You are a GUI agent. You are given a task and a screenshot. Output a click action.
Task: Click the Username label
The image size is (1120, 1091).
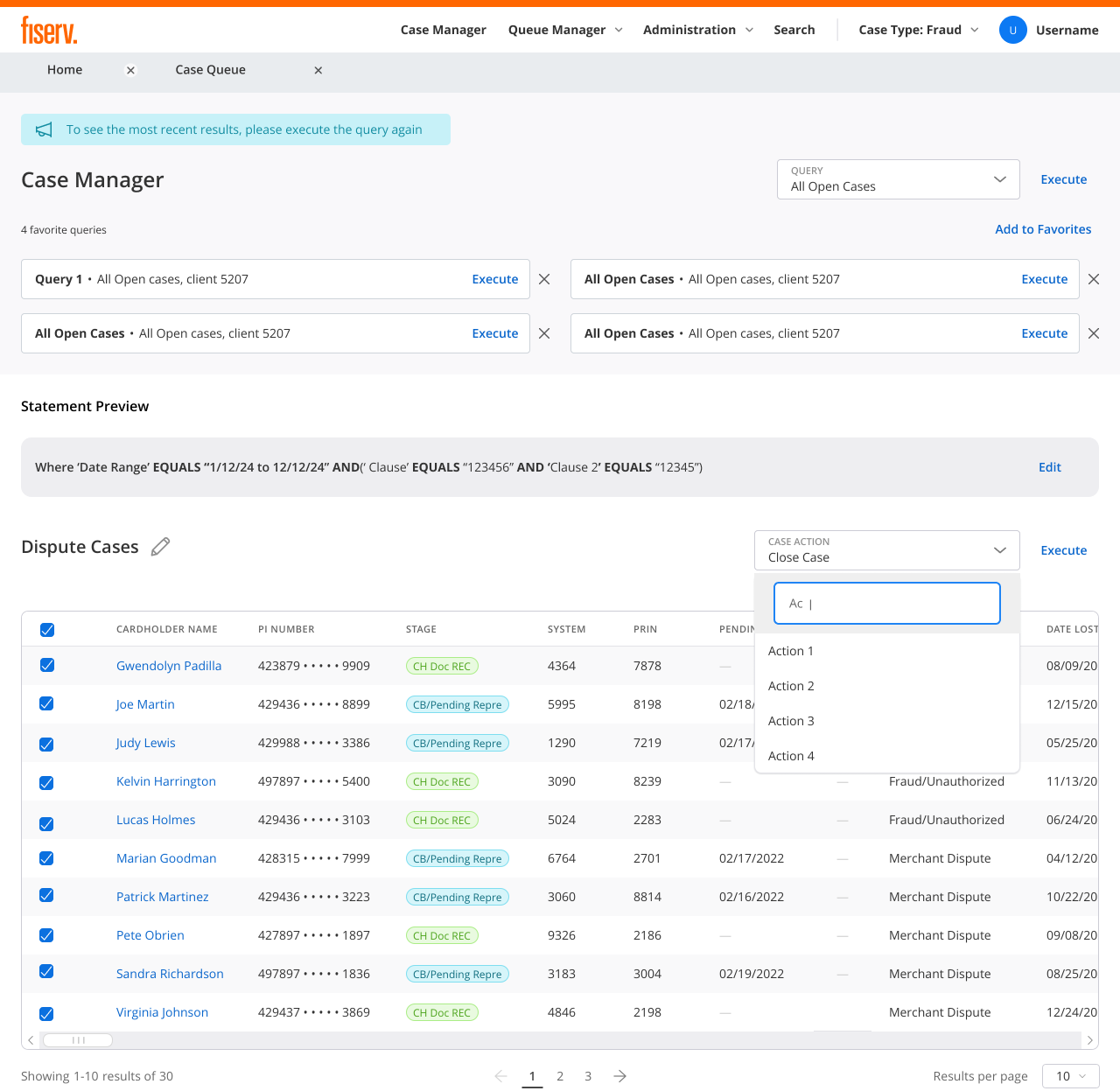click(x=1067, y=30)
